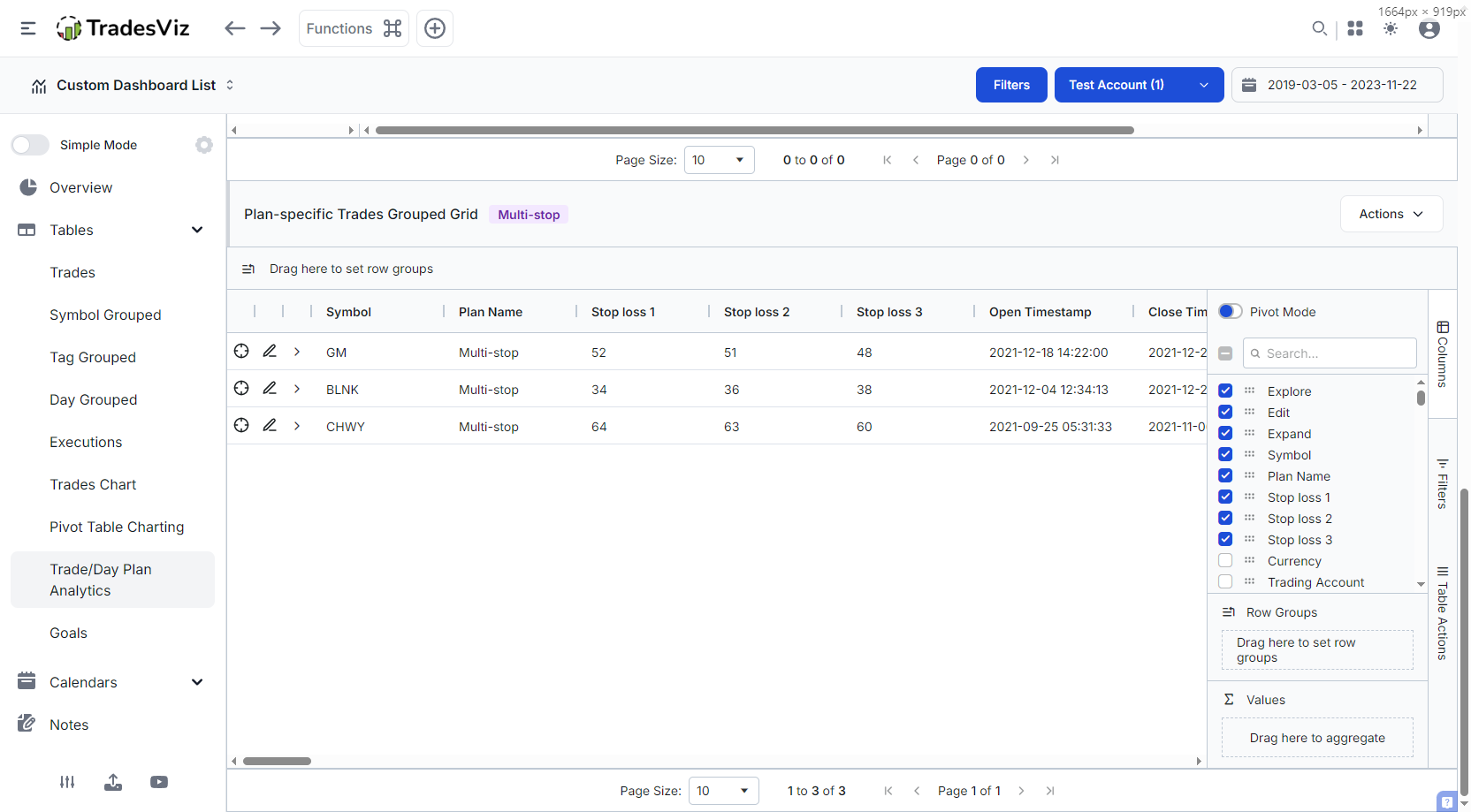Image resolution: width=1471 pixels, height=812 pixels.
Task: Open the Functions button
Action: [354, 28]
